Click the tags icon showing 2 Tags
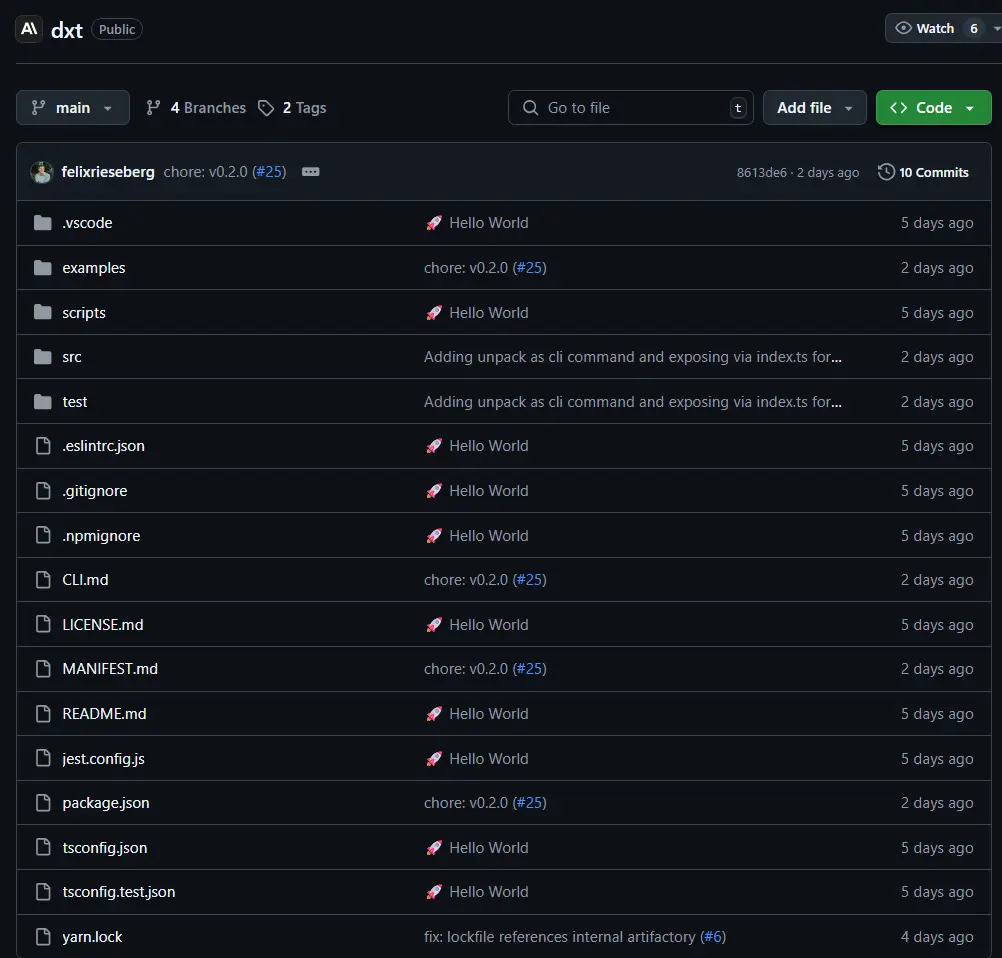Screen dimensions: 1002x958 pyautogui.click(x=266, y=108)
